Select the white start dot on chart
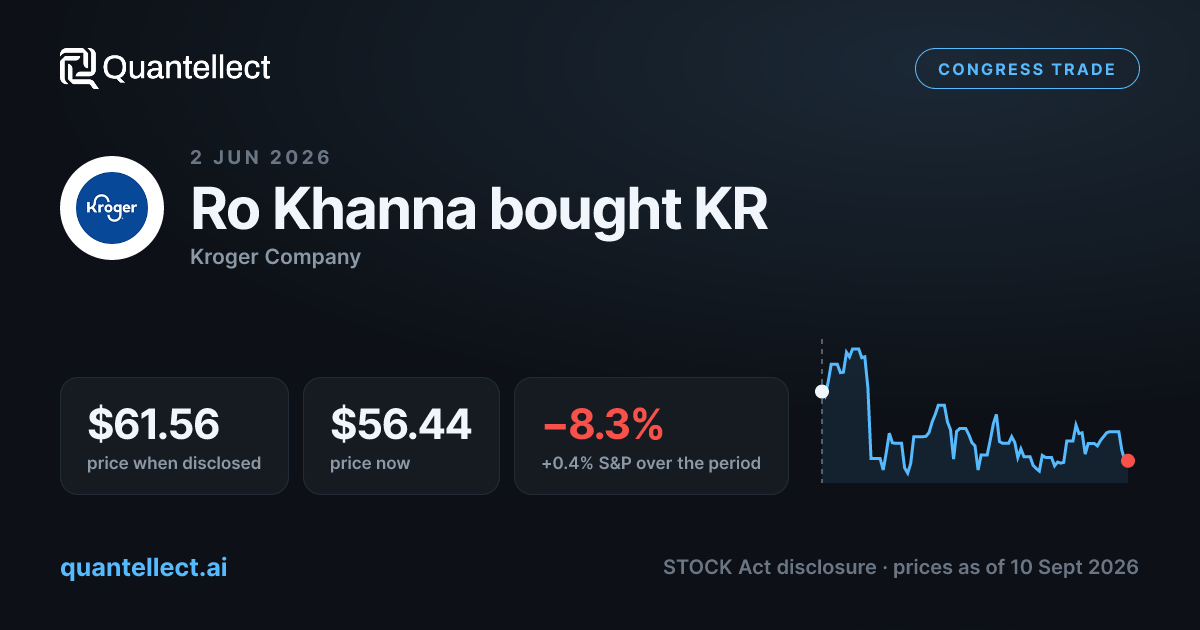Screen dimensions: 1200x630 pyautogui.click(x=822, y=391)
